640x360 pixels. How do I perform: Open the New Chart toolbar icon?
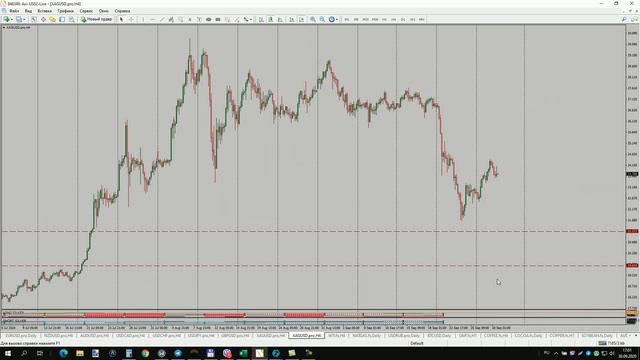pyautogui.click(x=7, y=19)
